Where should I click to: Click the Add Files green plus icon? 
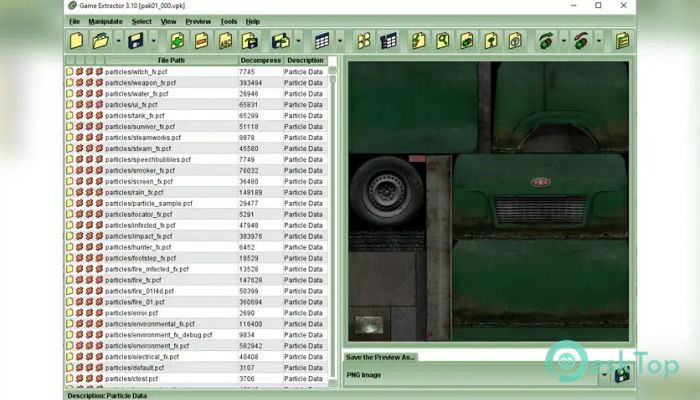tap(177, 41)
